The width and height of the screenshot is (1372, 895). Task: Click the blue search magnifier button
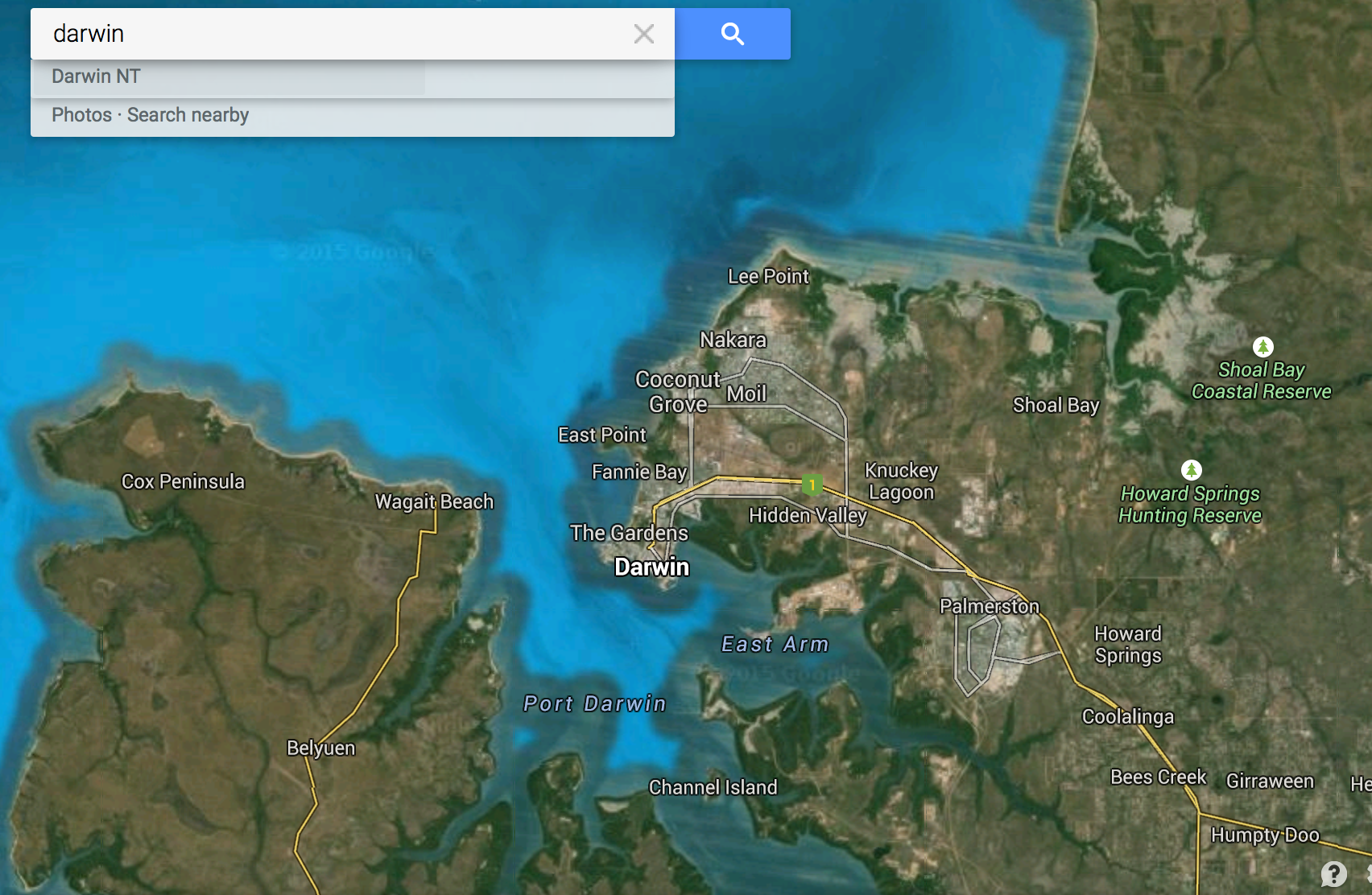732,34
